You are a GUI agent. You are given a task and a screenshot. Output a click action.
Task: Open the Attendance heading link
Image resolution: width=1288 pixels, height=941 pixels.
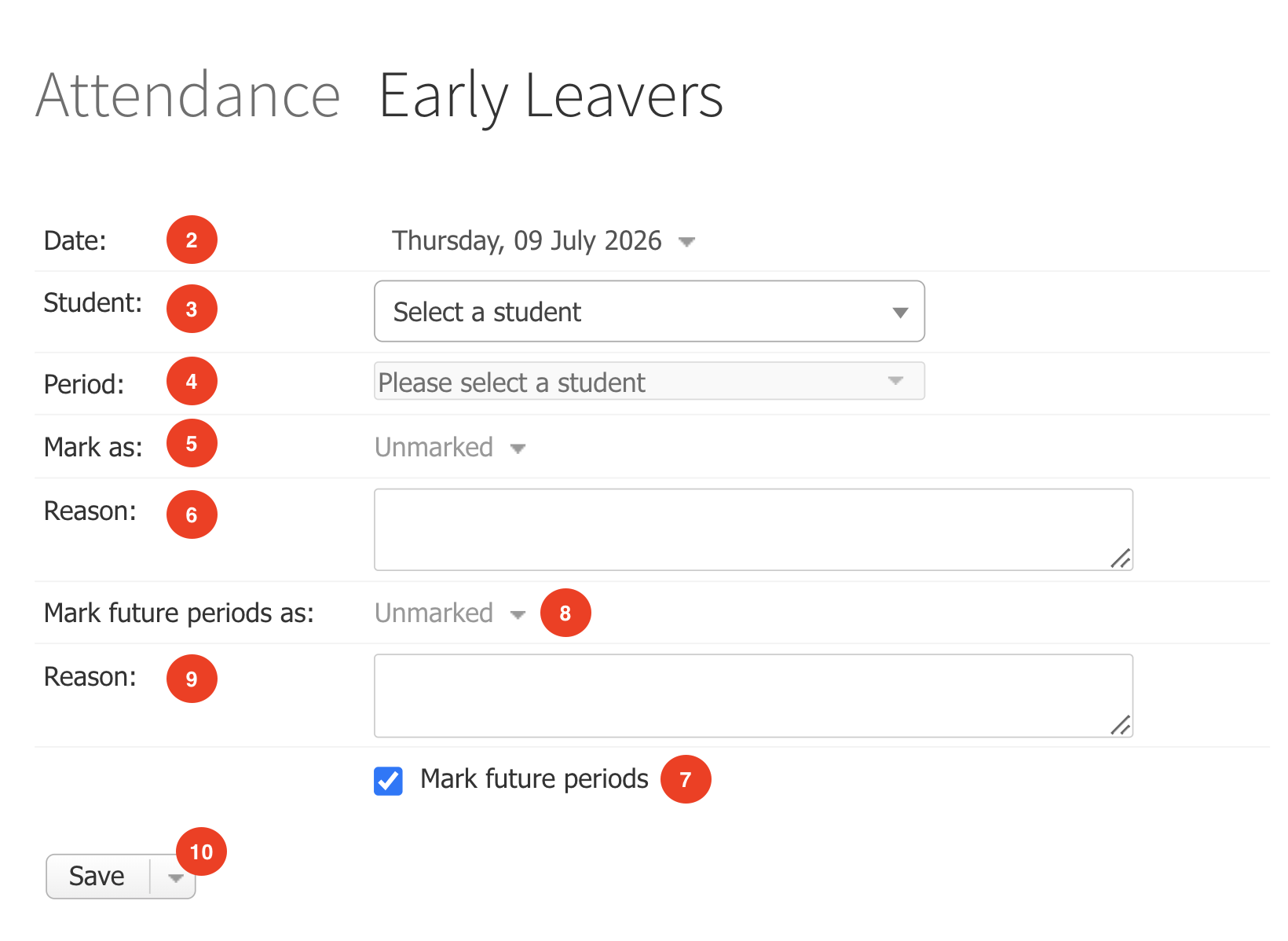pyautogui.click(x=188, y=95)
